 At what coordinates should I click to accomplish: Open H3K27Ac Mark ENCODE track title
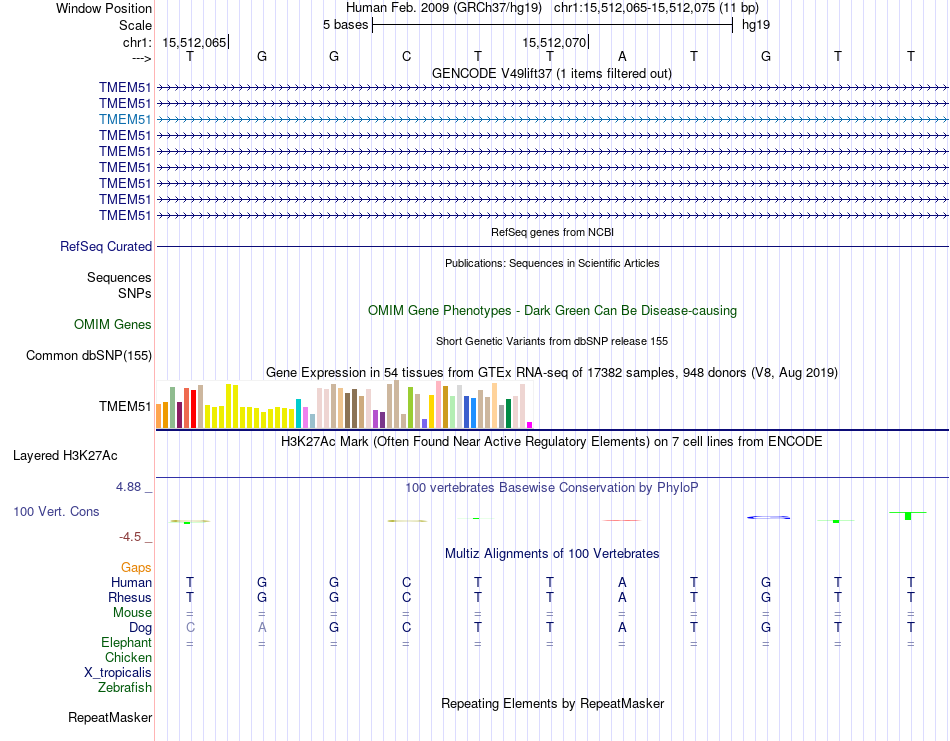point(552,442)
